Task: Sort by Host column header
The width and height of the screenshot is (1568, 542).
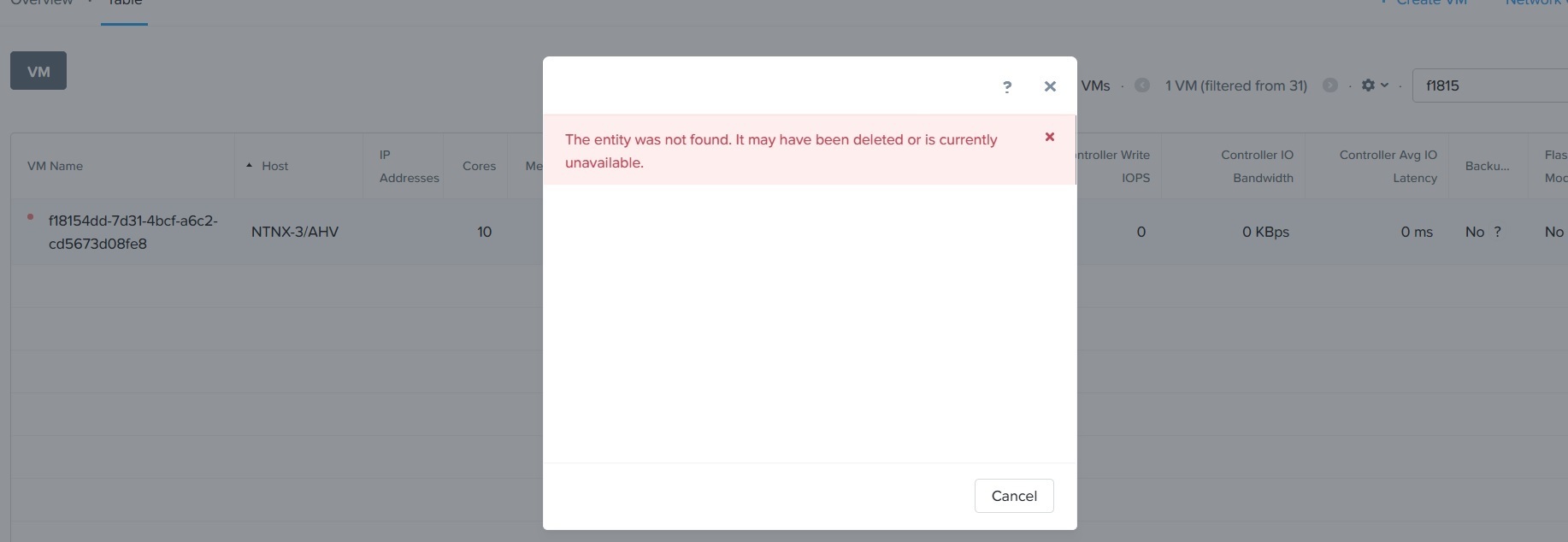Action: (274, 166)
